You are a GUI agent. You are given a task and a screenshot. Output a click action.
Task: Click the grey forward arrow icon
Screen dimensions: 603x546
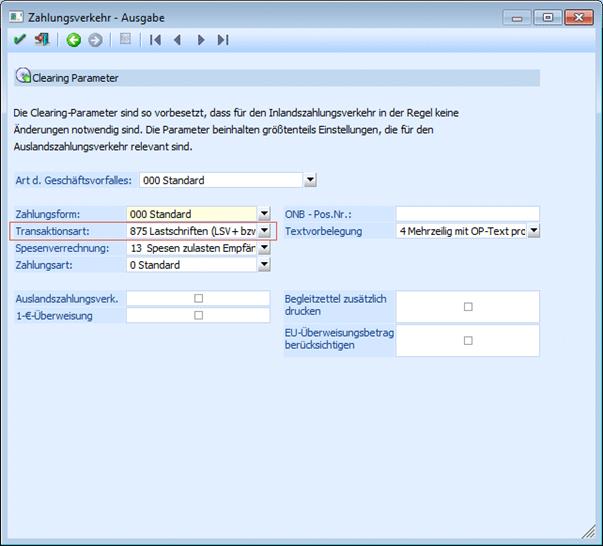click(x=95, y=40)
